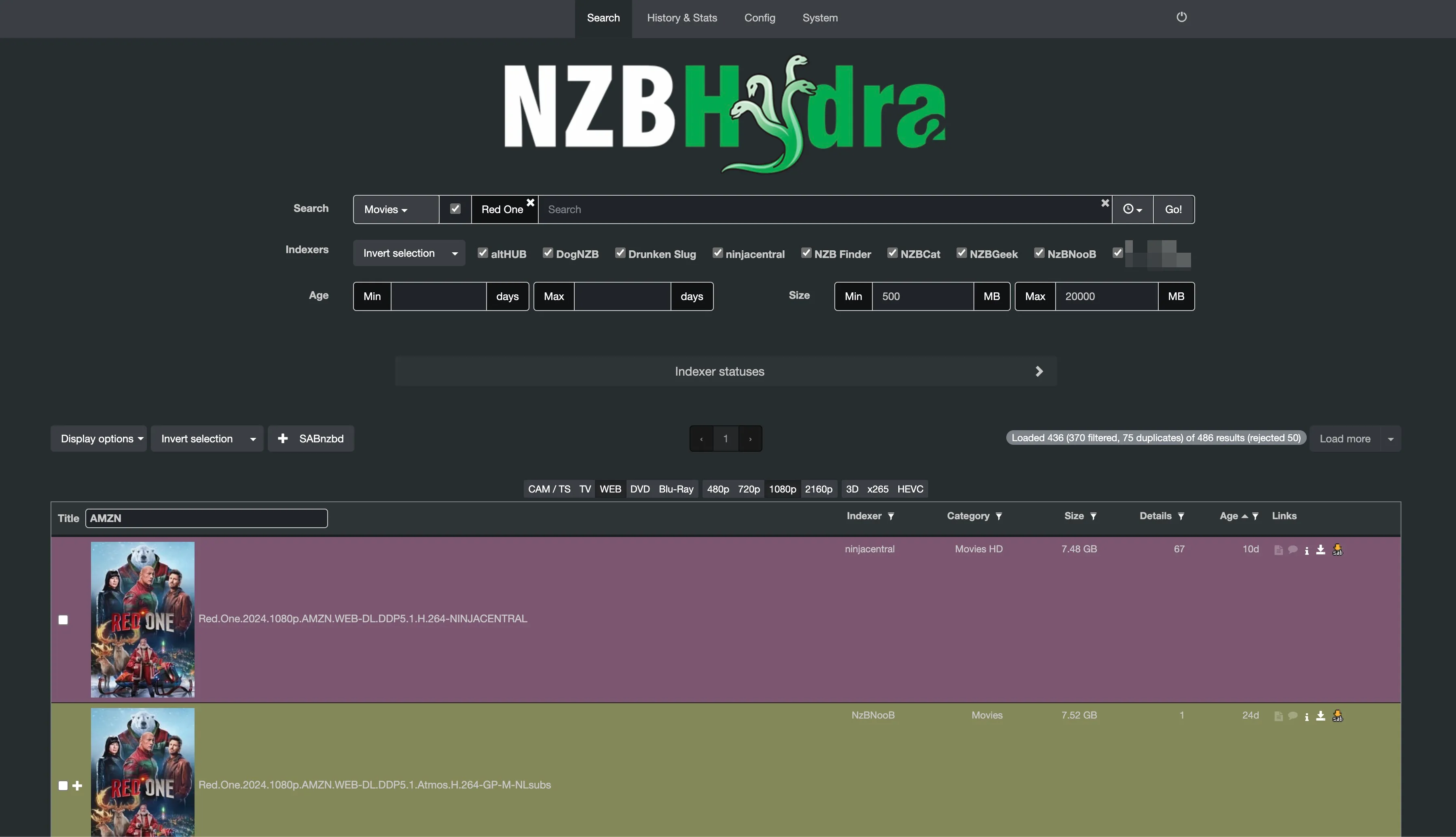Send ninjacentral result to SABnzbd icon
The height and width of the screenshot is (837, 1456).
coord(1337,550)
